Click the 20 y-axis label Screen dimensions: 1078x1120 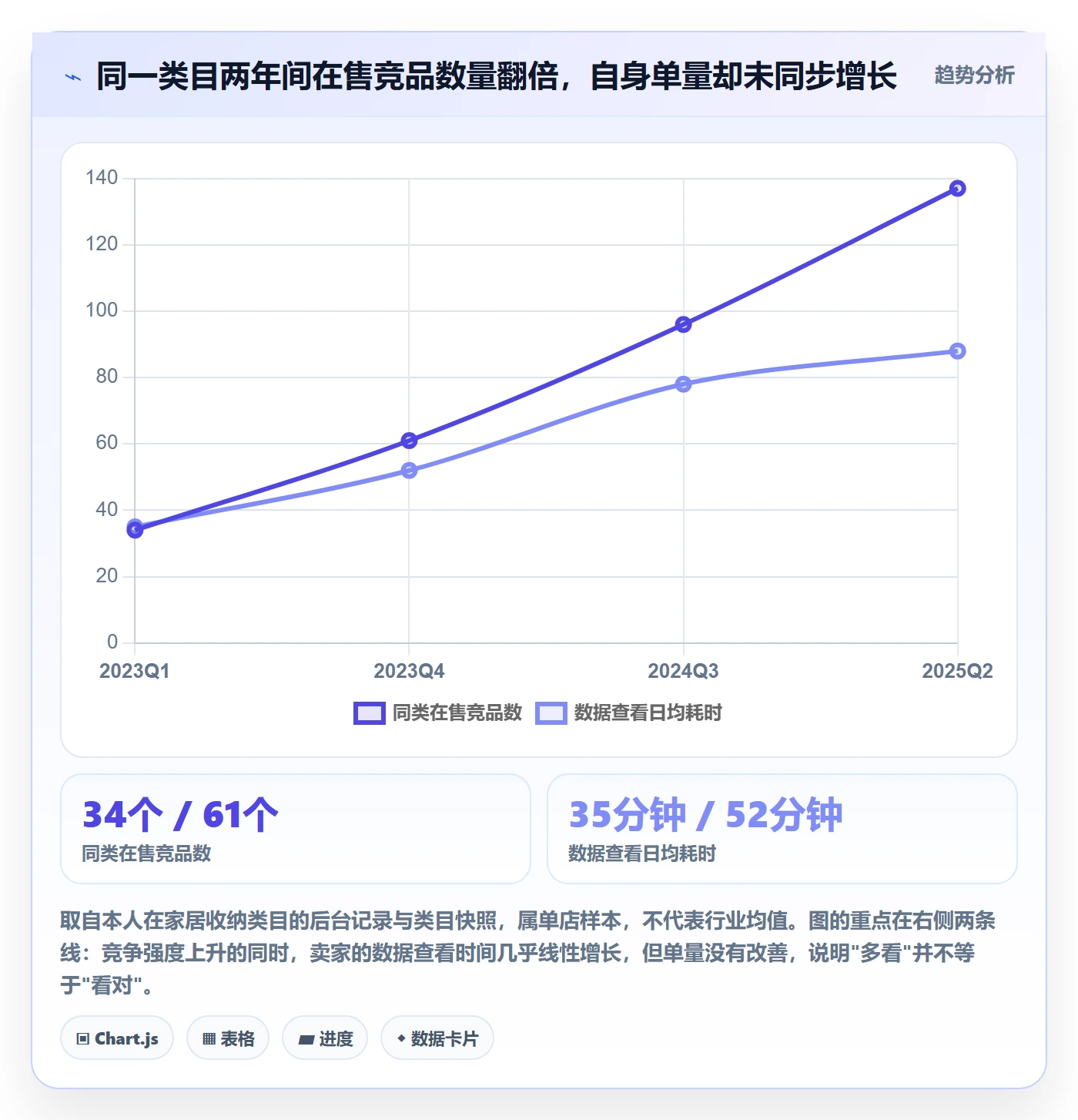click(107, 575)
